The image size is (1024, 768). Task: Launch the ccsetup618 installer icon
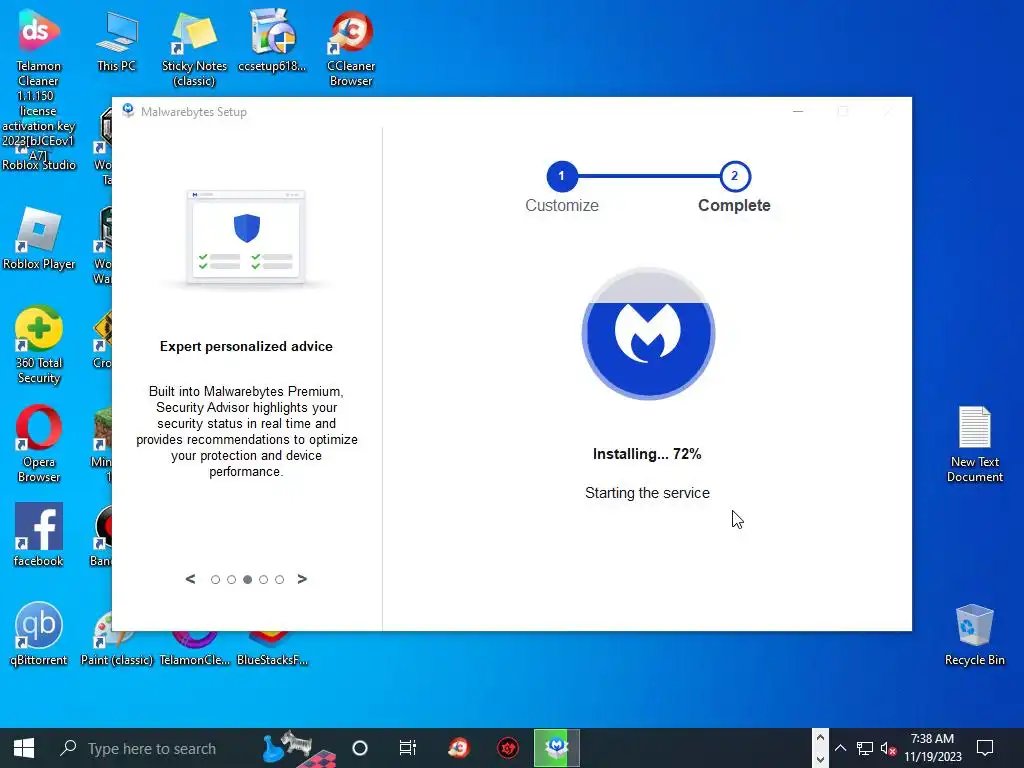(272, 40)
